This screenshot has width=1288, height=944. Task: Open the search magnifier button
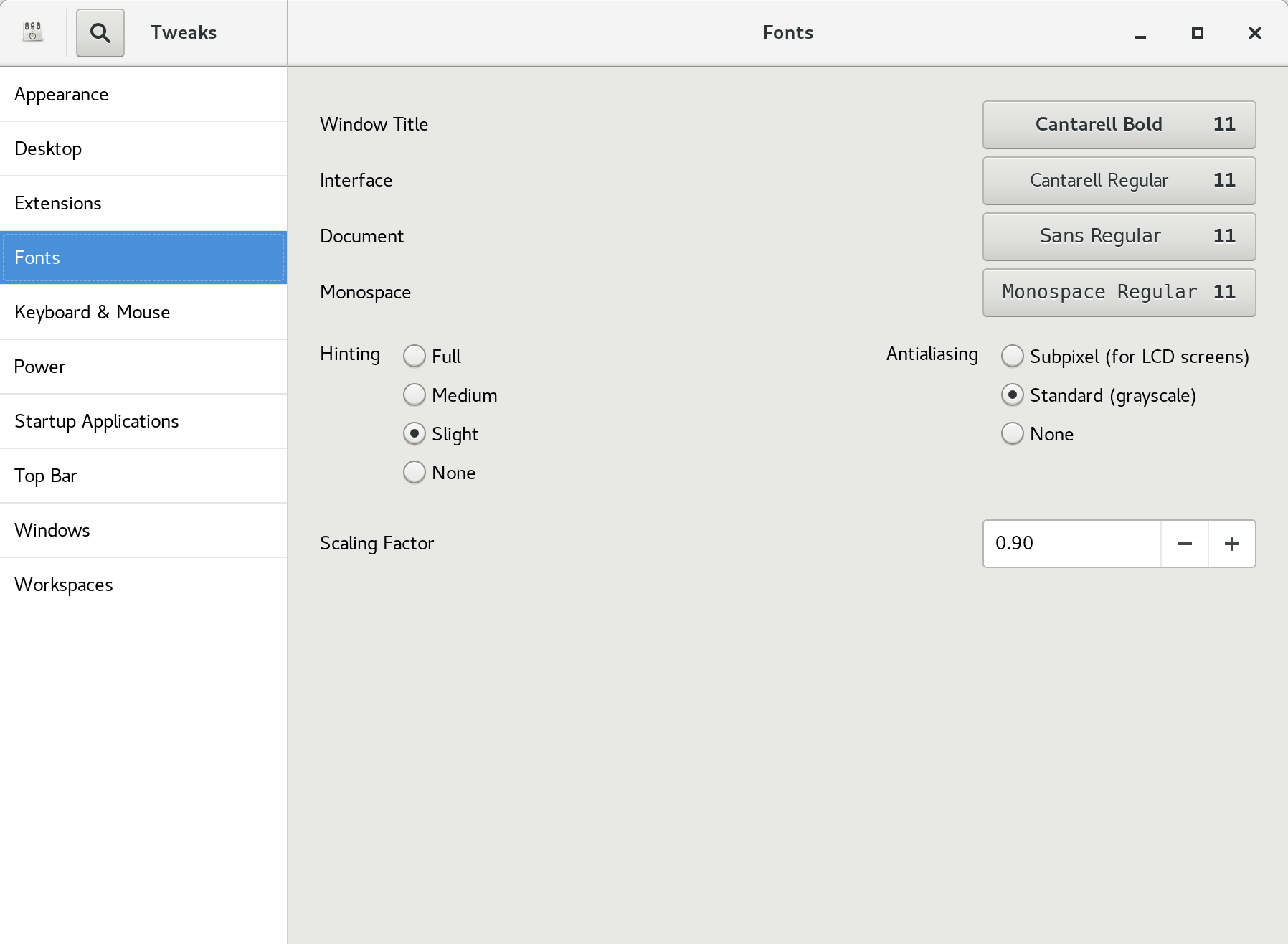tap(100, 33)
